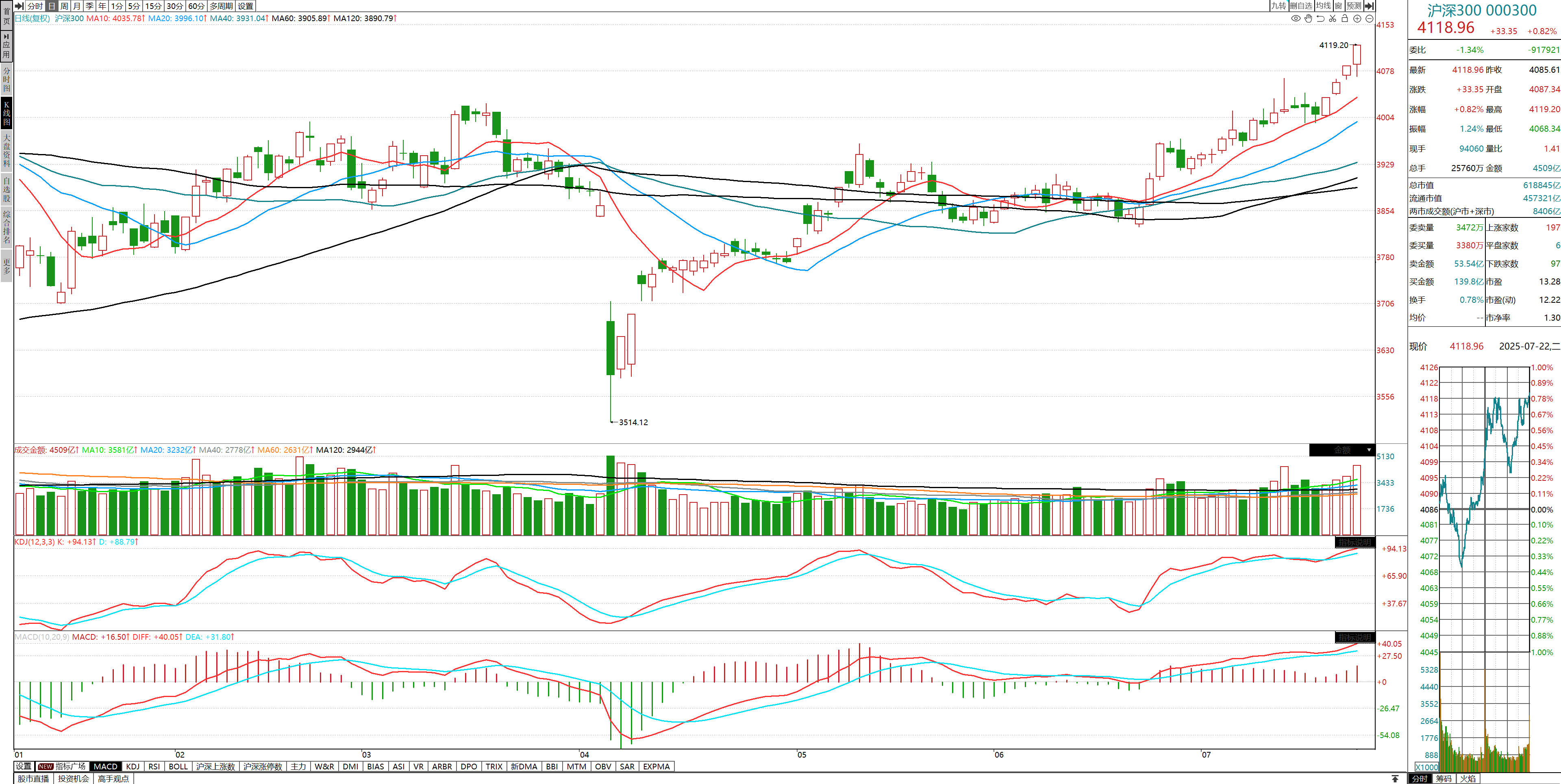The height and width of the screenshot is (784, 1561).
Task: Click the top-right expand arrow icon
Action: tap(1370, 6)
